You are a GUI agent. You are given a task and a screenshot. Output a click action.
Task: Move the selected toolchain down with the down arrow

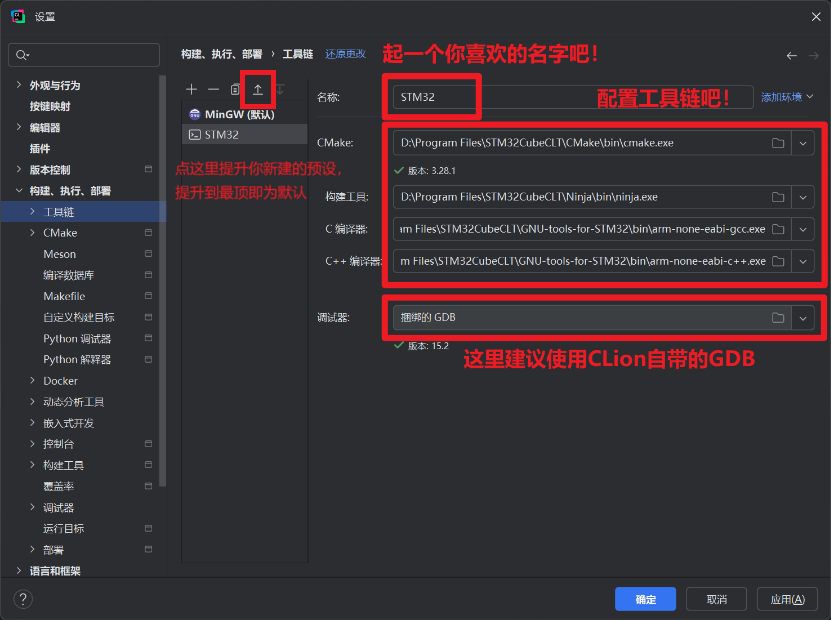click(281, 89)
